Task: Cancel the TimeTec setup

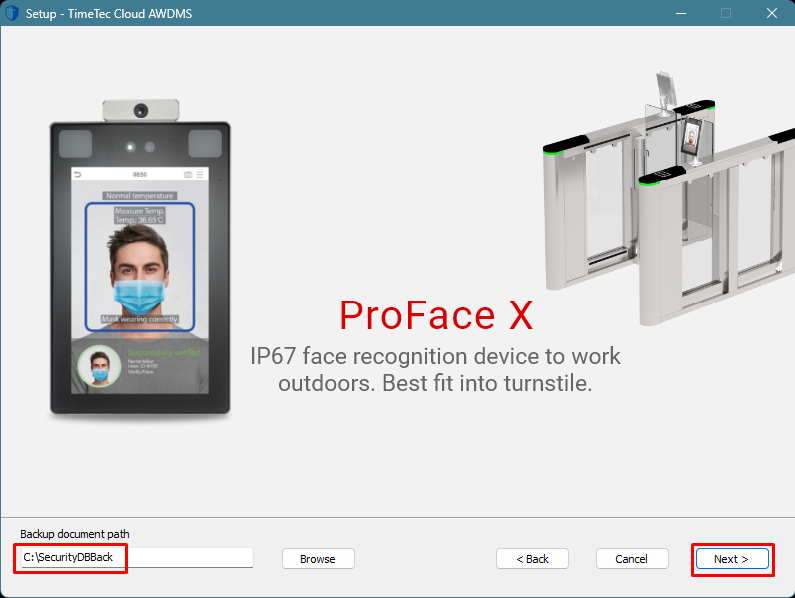Action: click(x=632, y=559)
